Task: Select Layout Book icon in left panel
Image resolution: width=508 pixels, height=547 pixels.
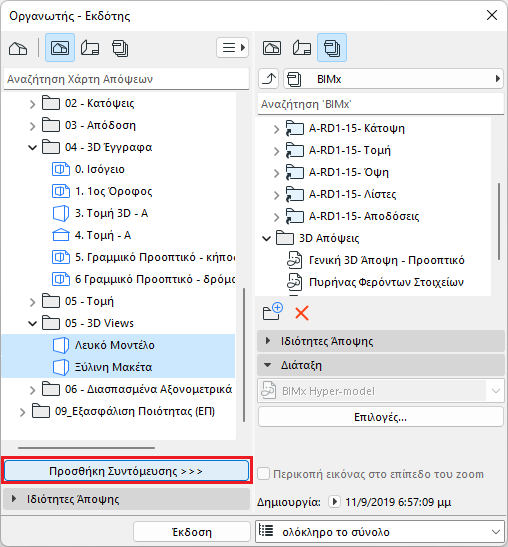Action: [x=90, y=48]
